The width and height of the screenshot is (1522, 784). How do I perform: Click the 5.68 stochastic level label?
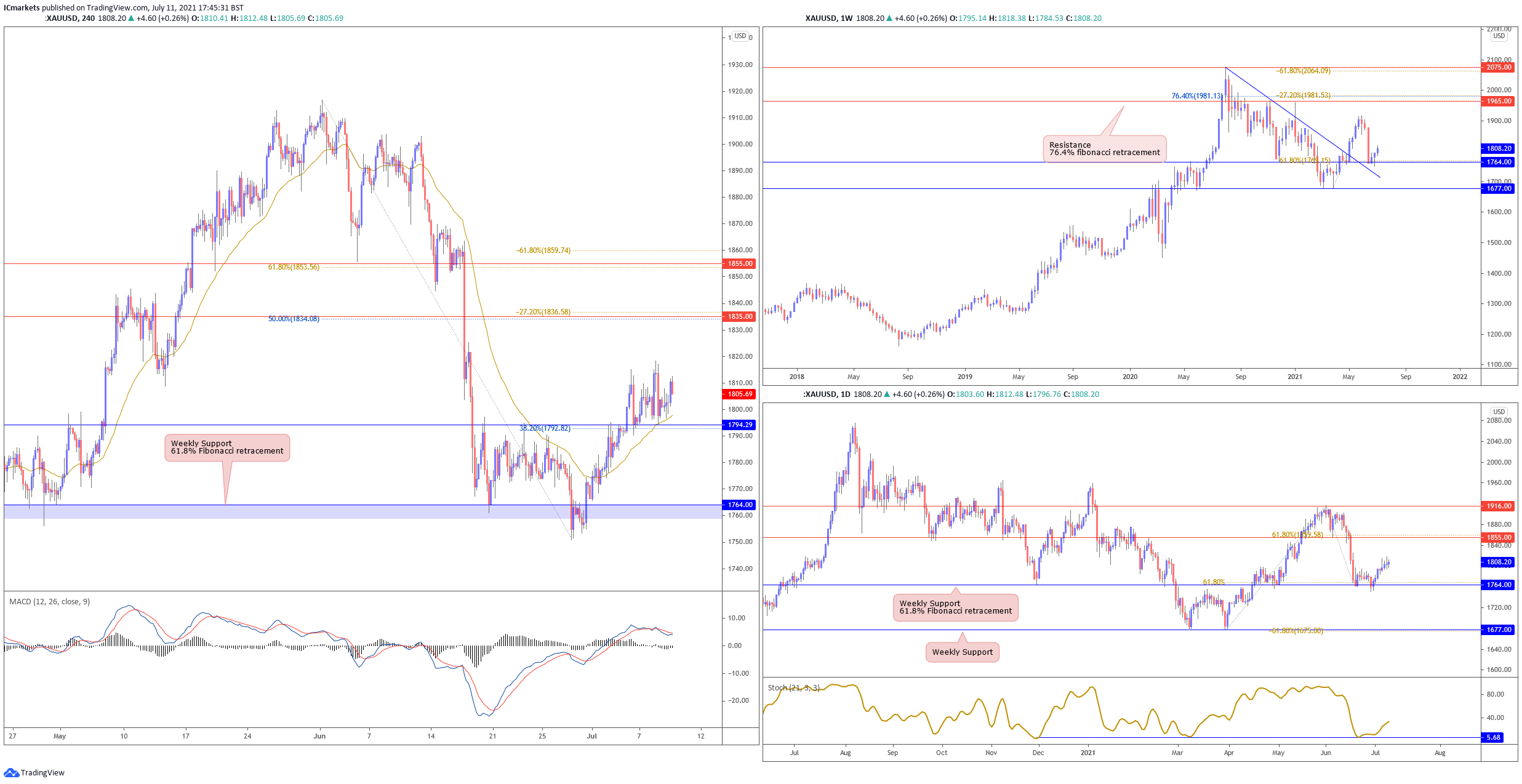(x=1493, y=737)
